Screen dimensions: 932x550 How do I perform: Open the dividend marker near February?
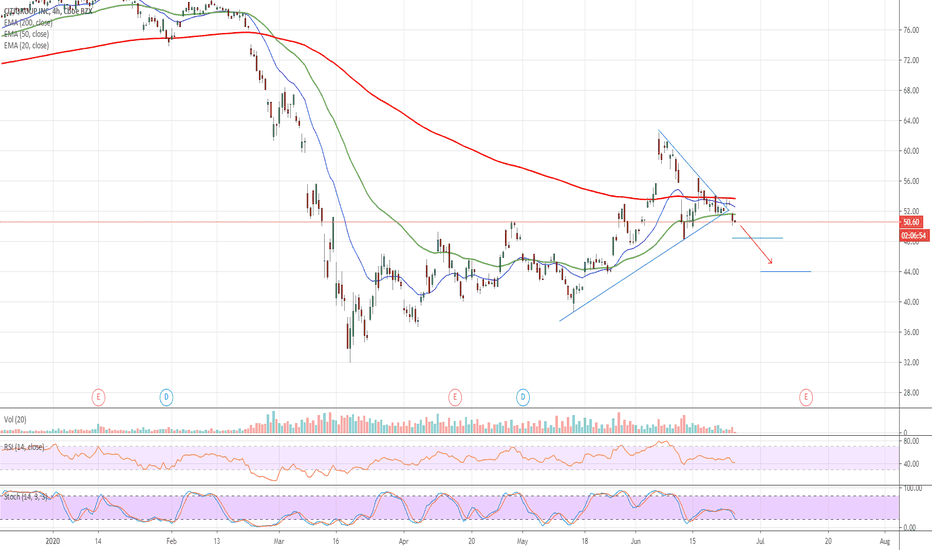pyautogui.click(x=166, y=397)
